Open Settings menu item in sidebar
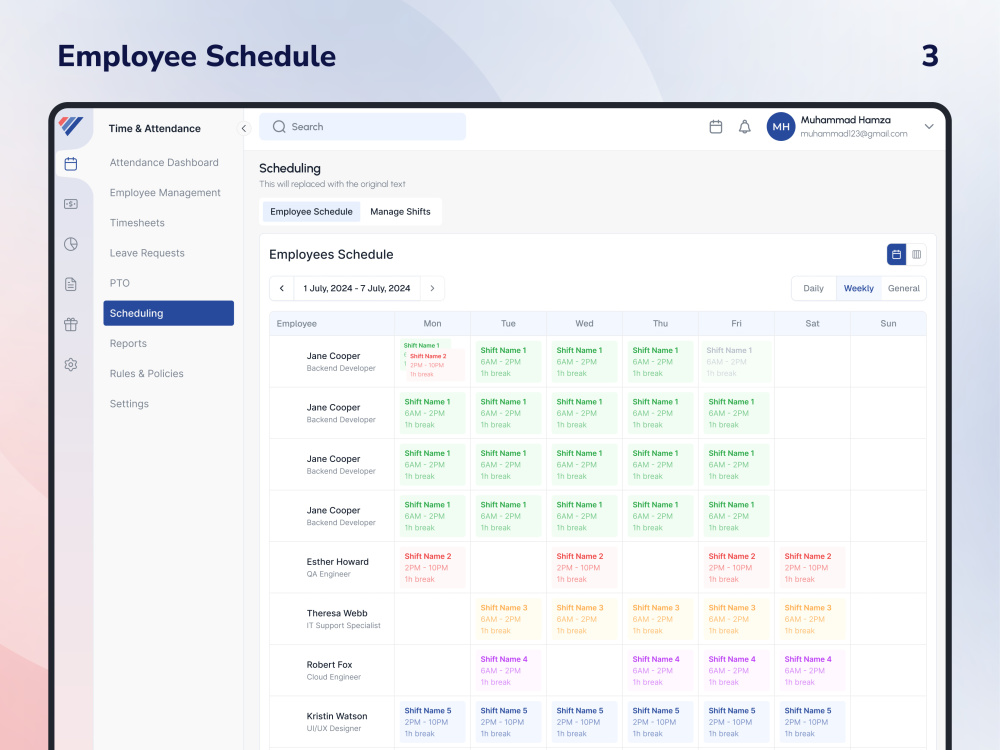The width and height of the screenshot is (1000, 750). click(129, 404)
